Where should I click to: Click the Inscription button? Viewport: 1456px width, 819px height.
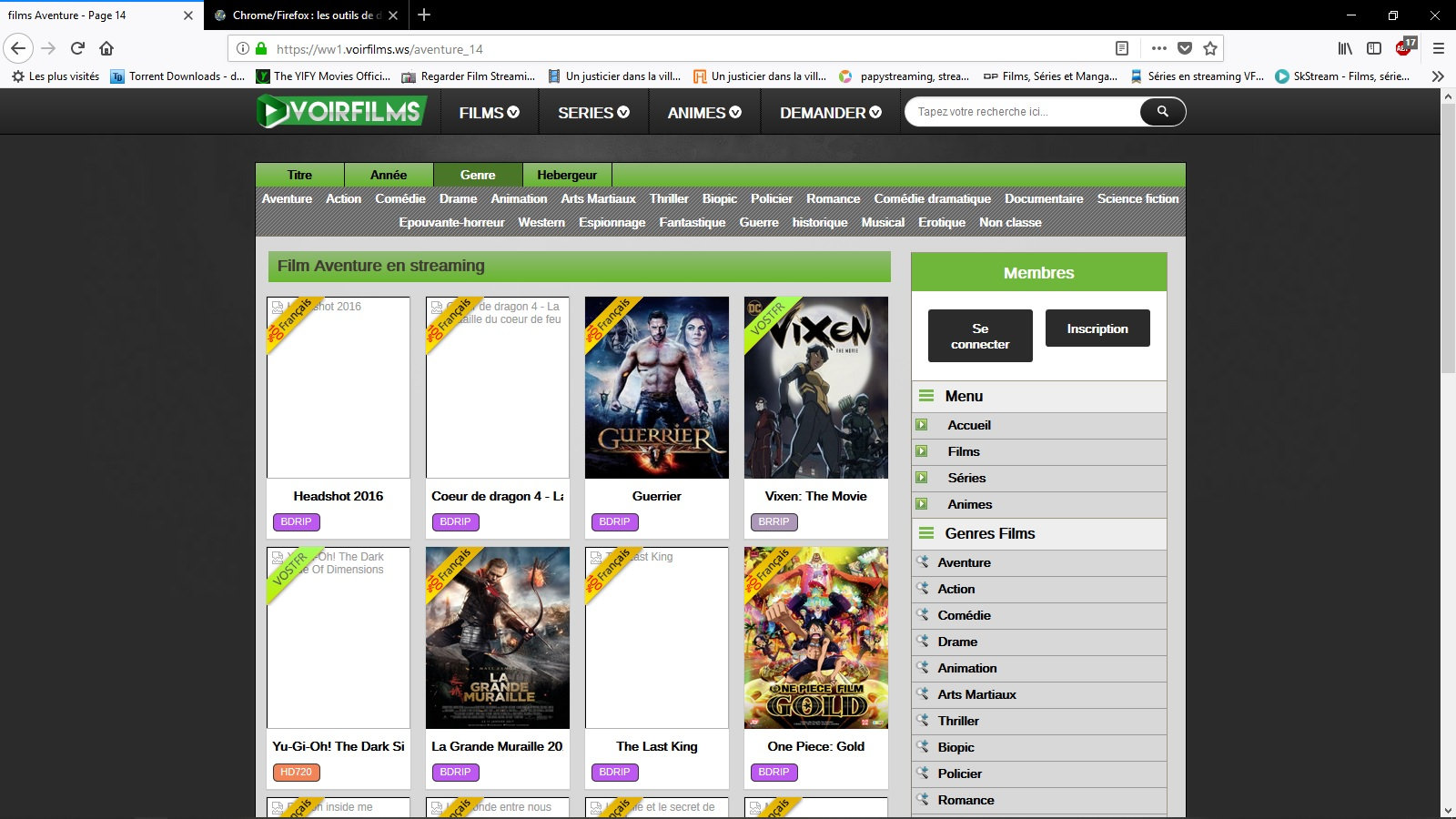click(1097, 329)
